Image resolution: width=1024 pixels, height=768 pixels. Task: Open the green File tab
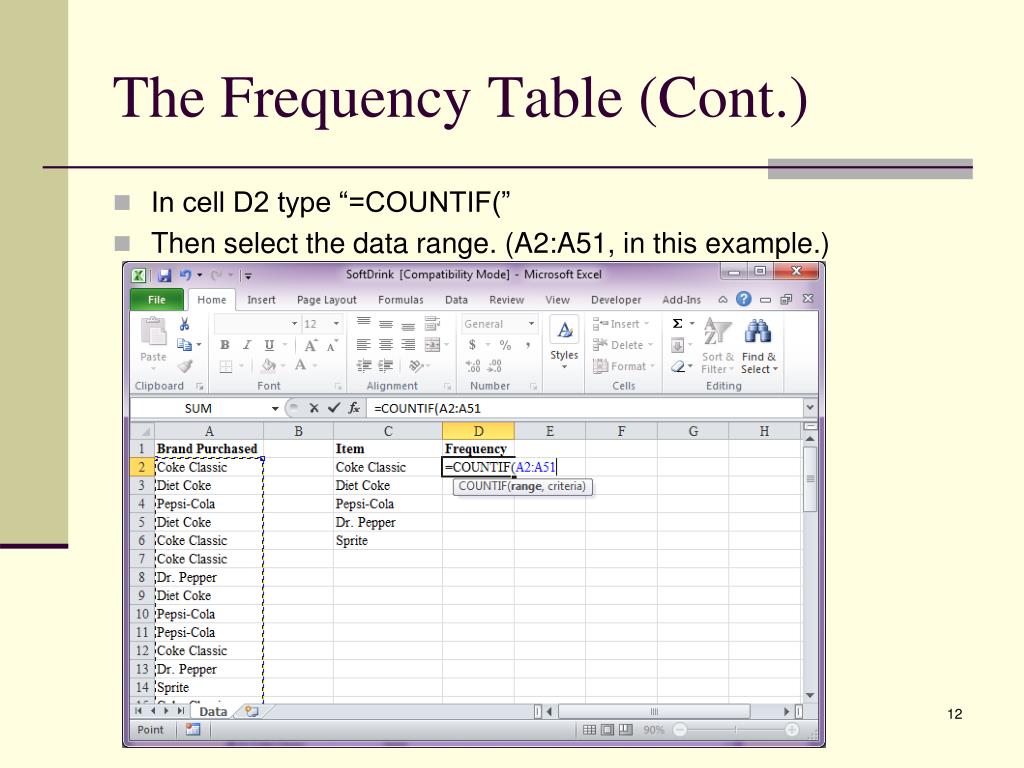(157, 300)
